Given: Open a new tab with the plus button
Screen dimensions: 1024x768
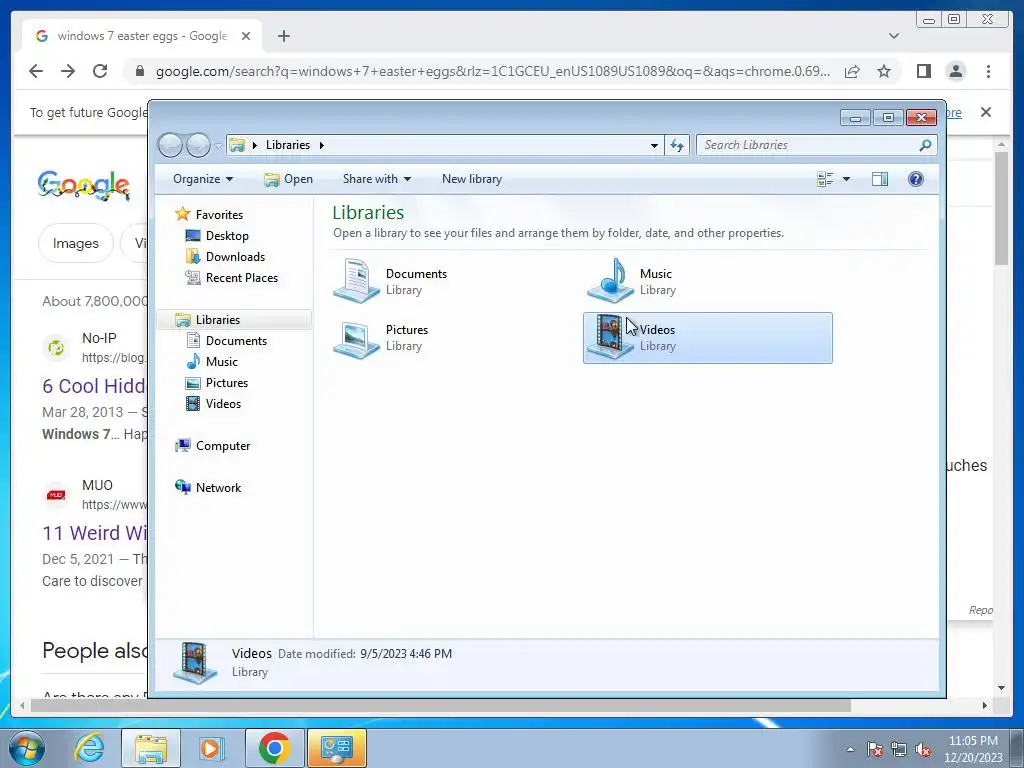Looking at the screenshot, I should pos(283,36).
